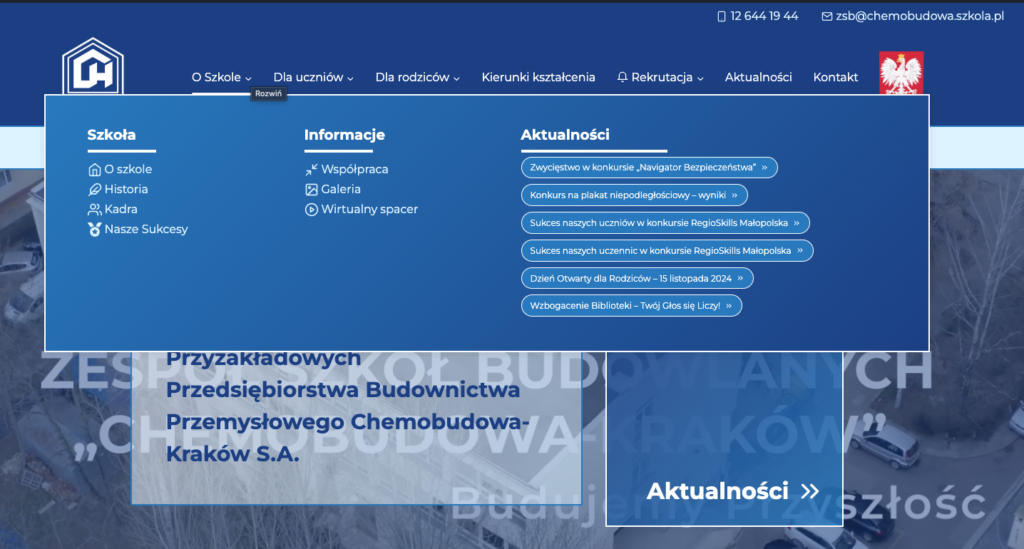
Task: Open Konkurs na plakat niepodległościowy news pill
Action: pyautogui.click(x=634, y=195)
